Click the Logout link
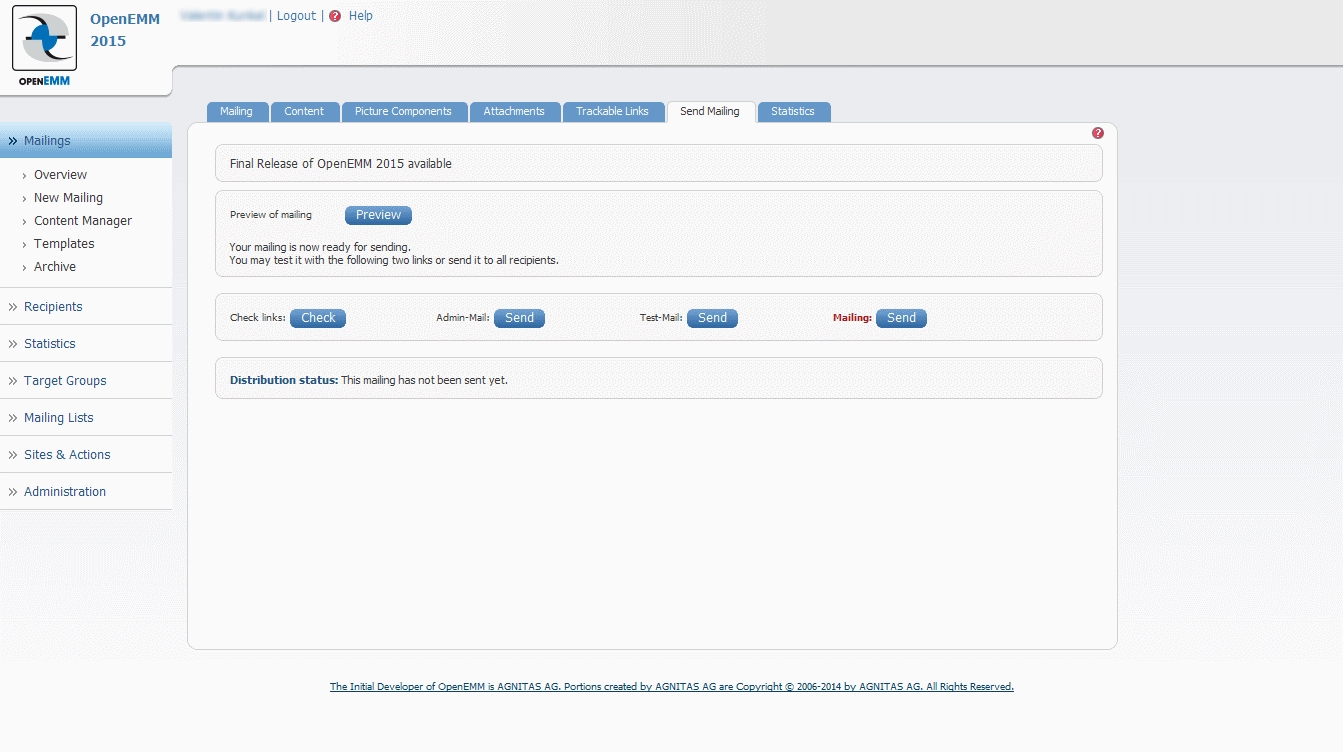This screenshot has width=1343, height=752. click(296, 16)
